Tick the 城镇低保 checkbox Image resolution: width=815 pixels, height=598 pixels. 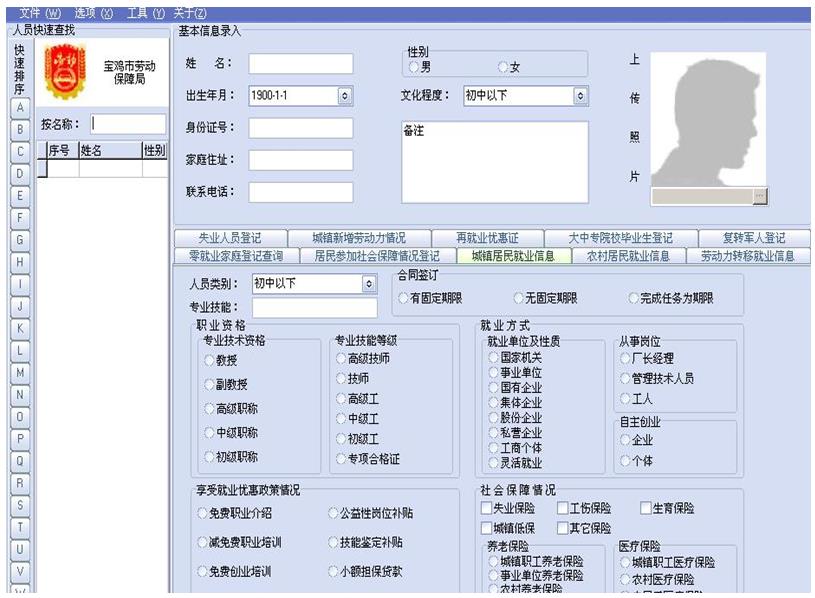[x=487, y=528]
